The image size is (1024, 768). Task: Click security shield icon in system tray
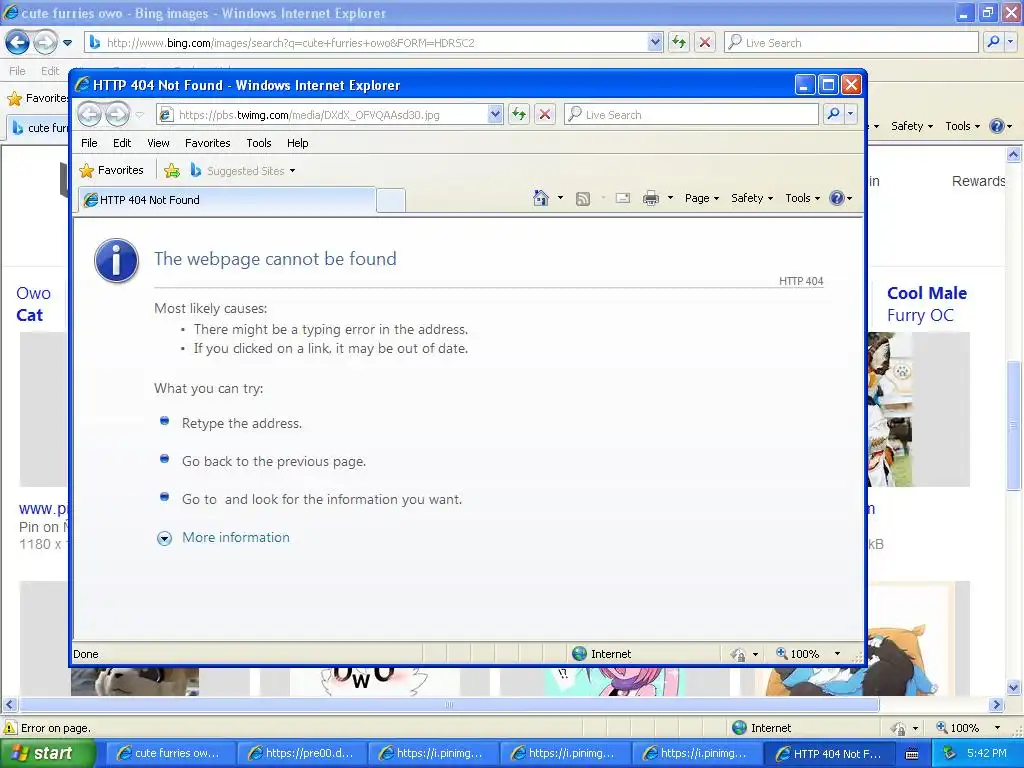click(949, 753)
